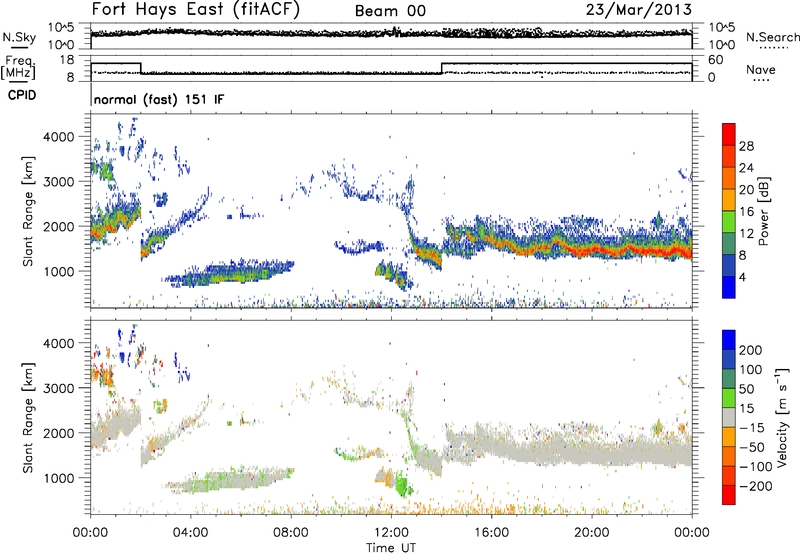The image size is (800, 554).
Task: Click the gray -15 to 15 velocity segment
Action: point(729,417)
